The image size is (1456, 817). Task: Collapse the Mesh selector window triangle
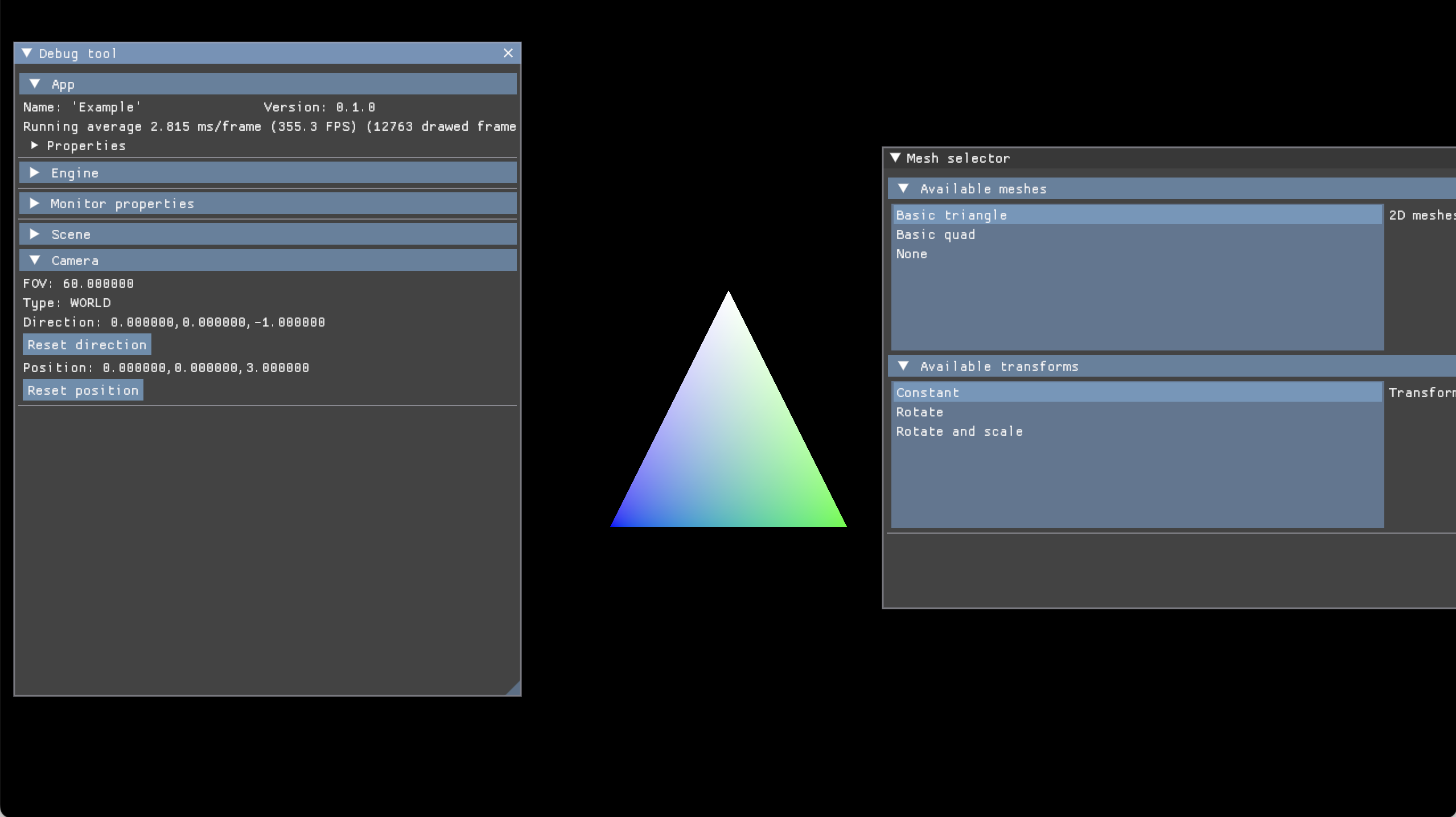tap(895, 158)
